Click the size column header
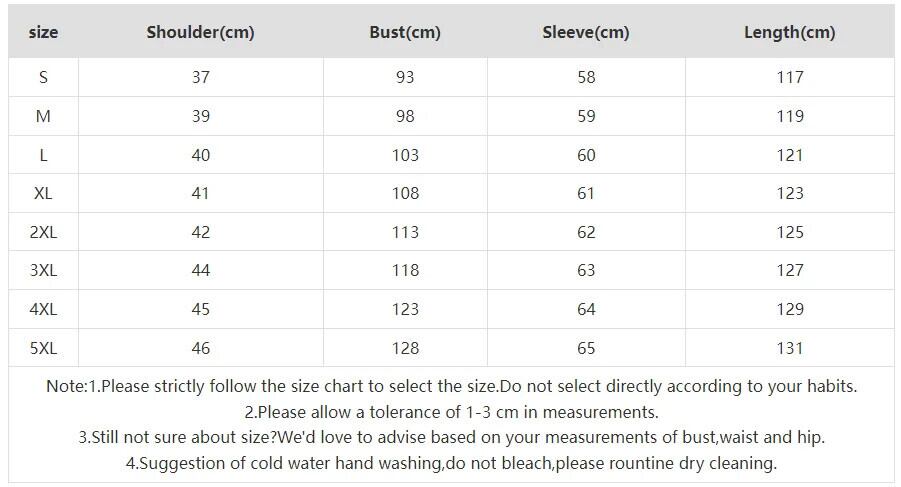Screen dimensions: 901x487 coord(43,32)
